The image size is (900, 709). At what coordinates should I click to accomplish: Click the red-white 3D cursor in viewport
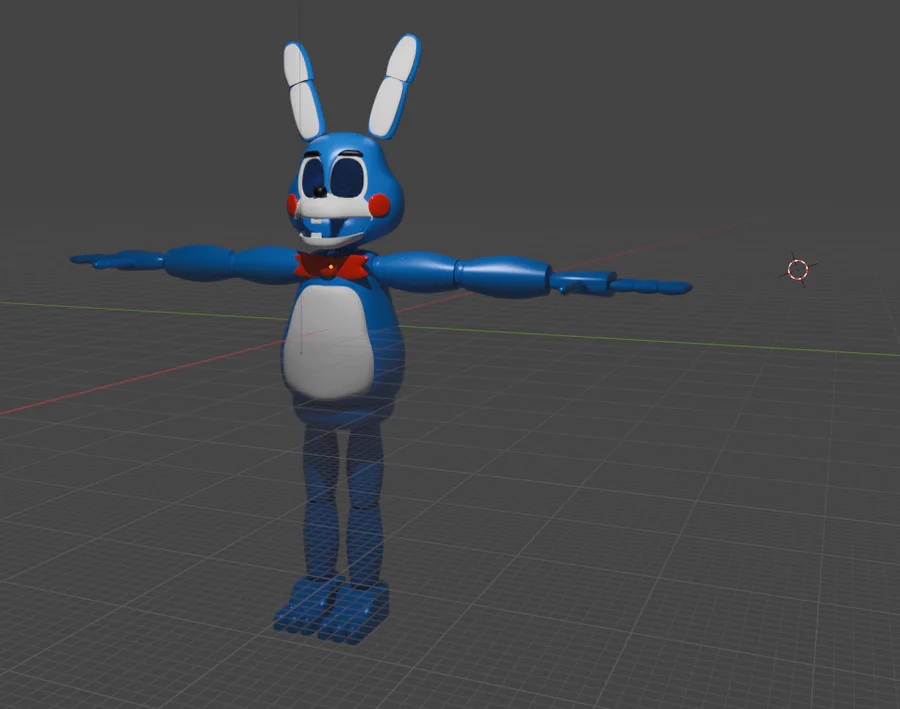798,269
